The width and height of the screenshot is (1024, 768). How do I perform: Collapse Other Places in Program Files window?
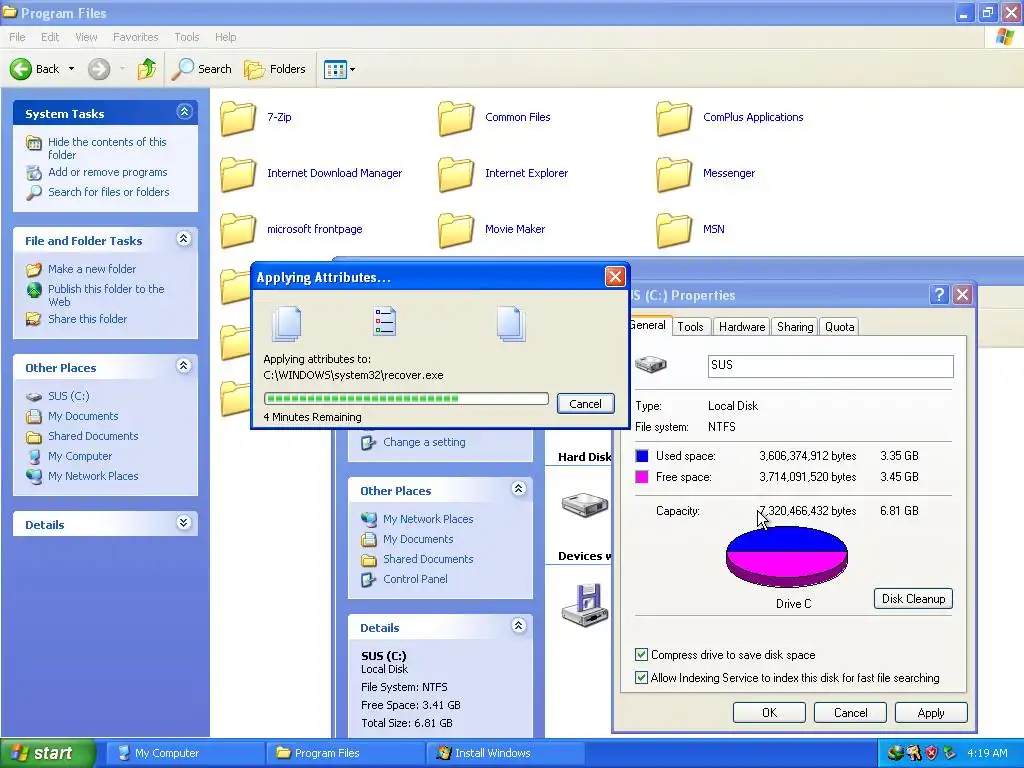pos(184,366)
